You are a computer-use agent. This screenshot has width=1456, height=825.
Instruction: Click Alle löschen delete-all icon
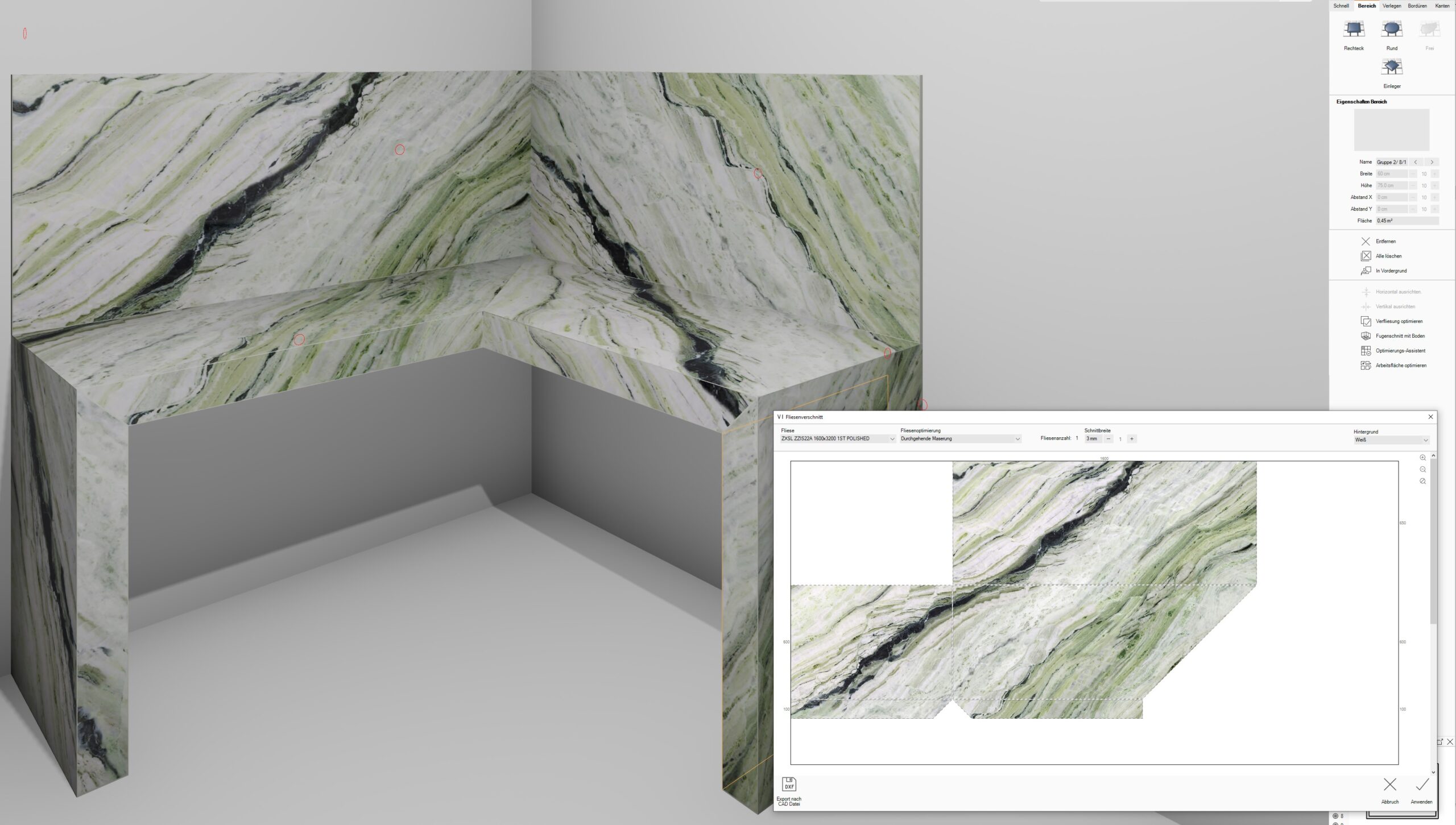(x=1366, y=256)
